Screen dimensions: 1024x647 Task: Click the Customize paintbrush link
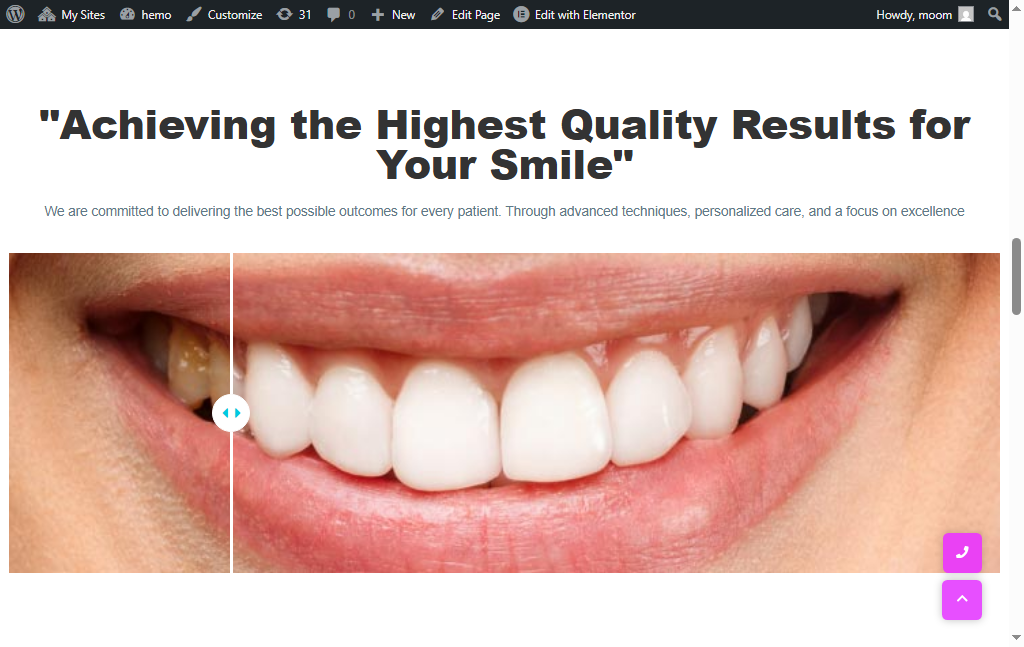point(224,14)
